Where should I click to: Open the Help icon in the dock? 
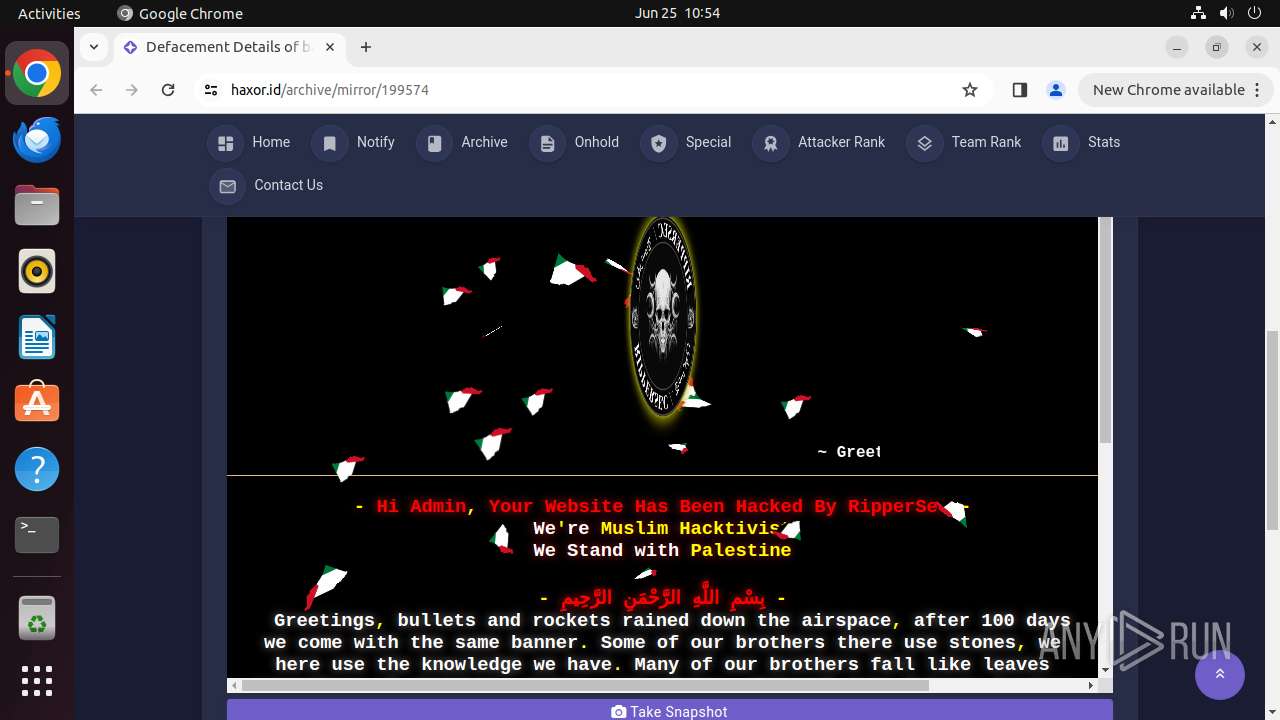pyautogui.click(x=37, y=469)
